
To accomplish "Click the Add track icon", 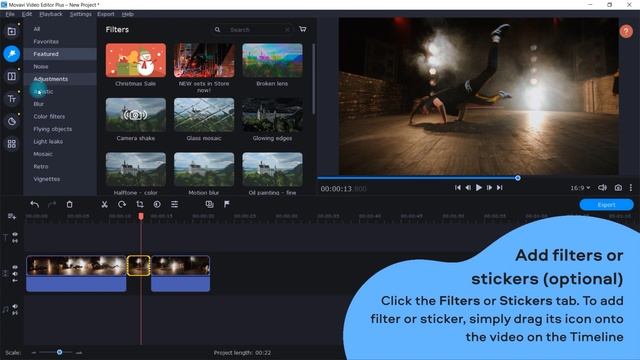I will 11,216.
